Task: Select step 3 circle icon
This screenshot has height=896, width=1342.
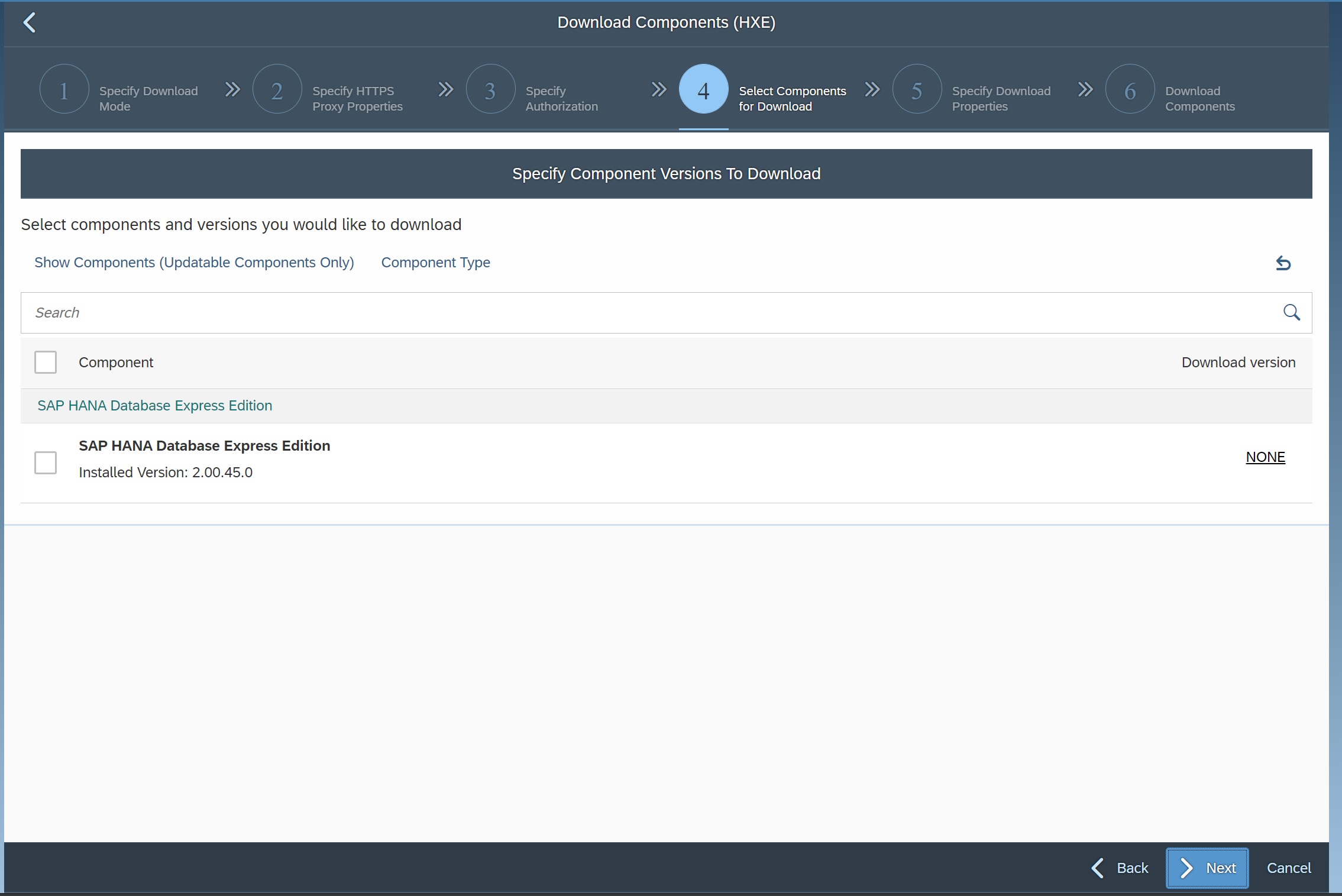Action: click(x=490, y=90)
